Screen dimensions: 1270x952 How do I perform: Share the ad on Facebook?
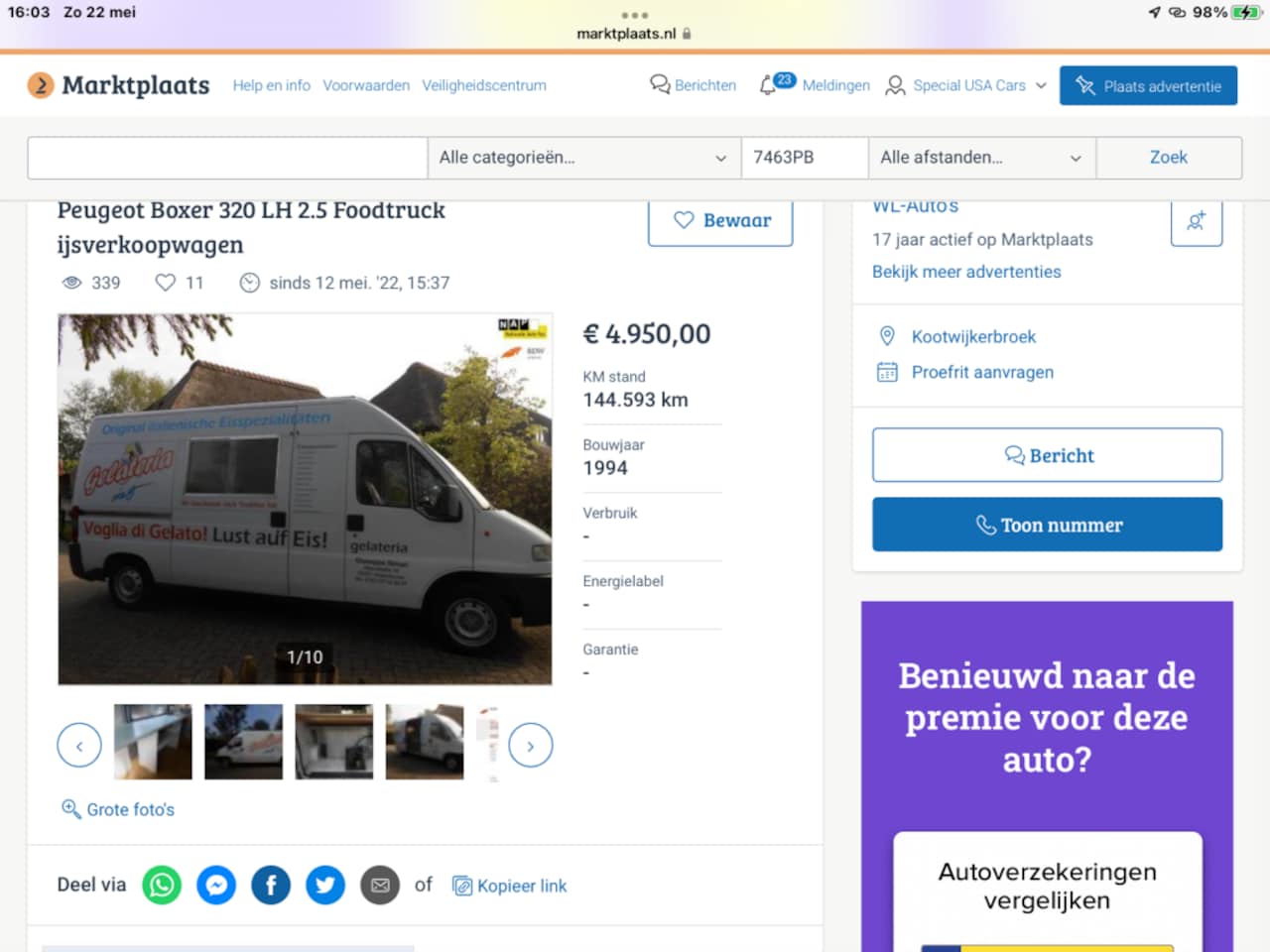(x=271, y=885)
